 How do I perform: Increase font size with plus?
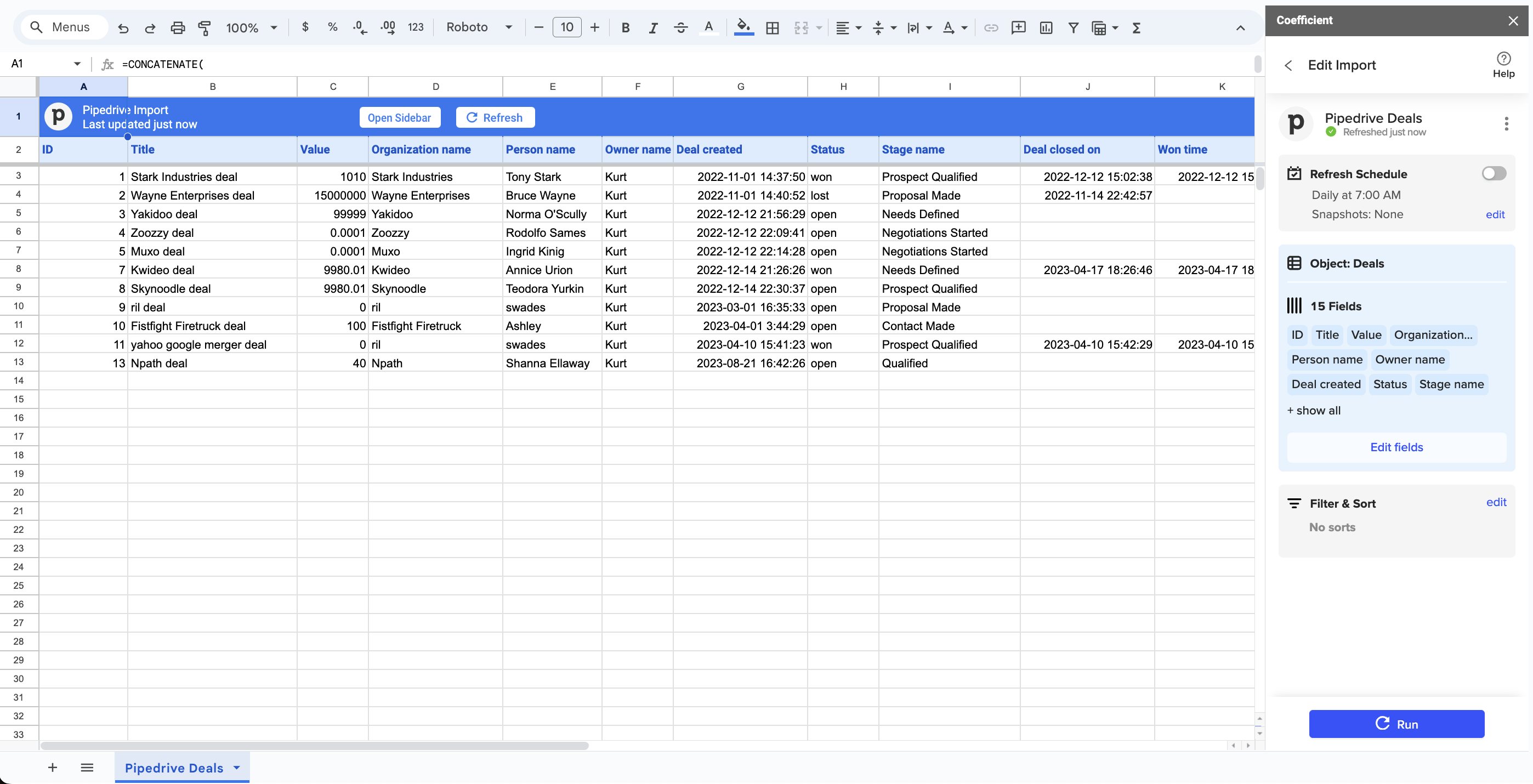pos(594,27)
